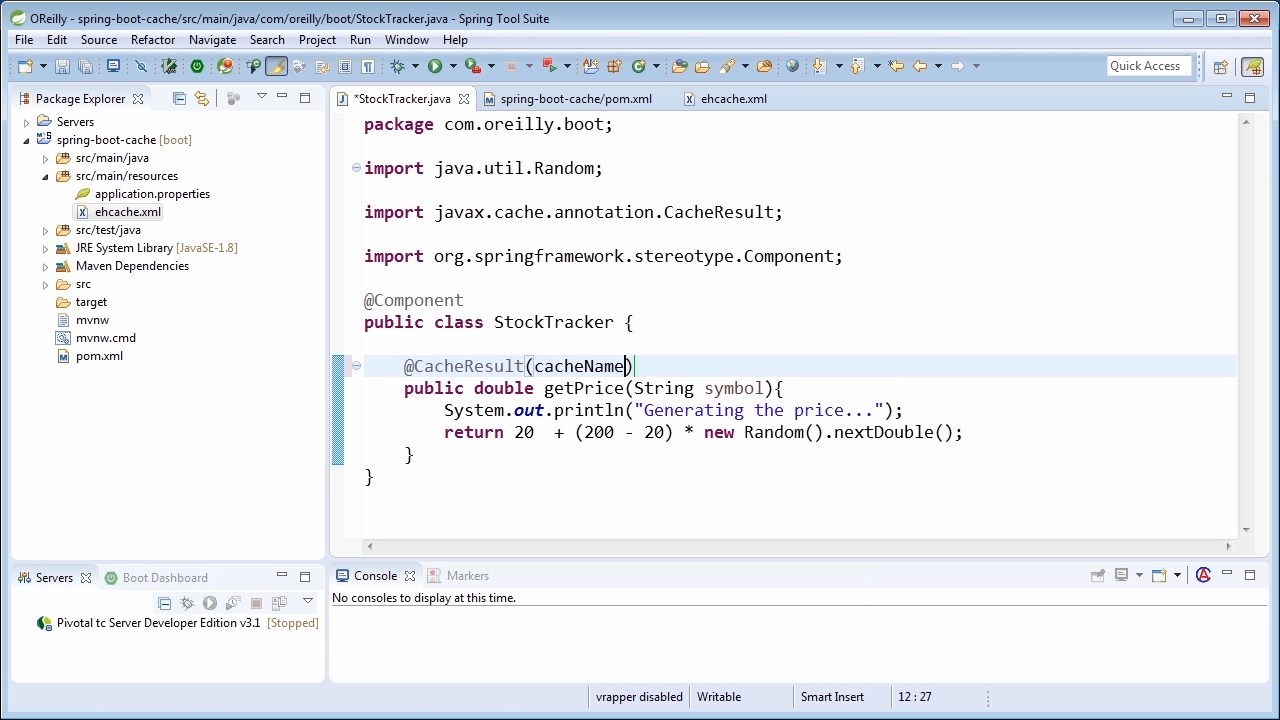Expand the Maven Dependencies node
Screen dimensions: 1280x720
coord(45,266)
